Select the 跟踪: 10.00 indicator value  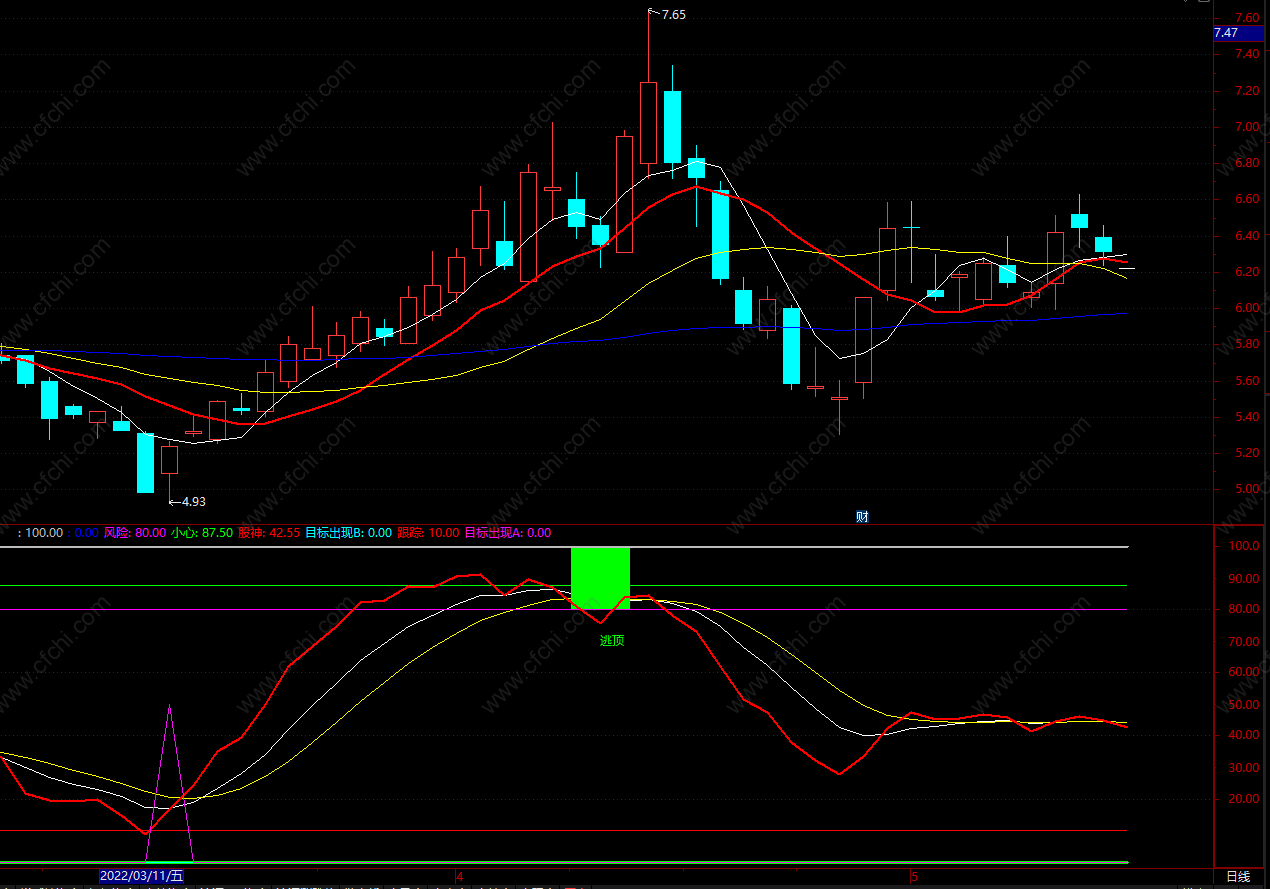(429, 533)
